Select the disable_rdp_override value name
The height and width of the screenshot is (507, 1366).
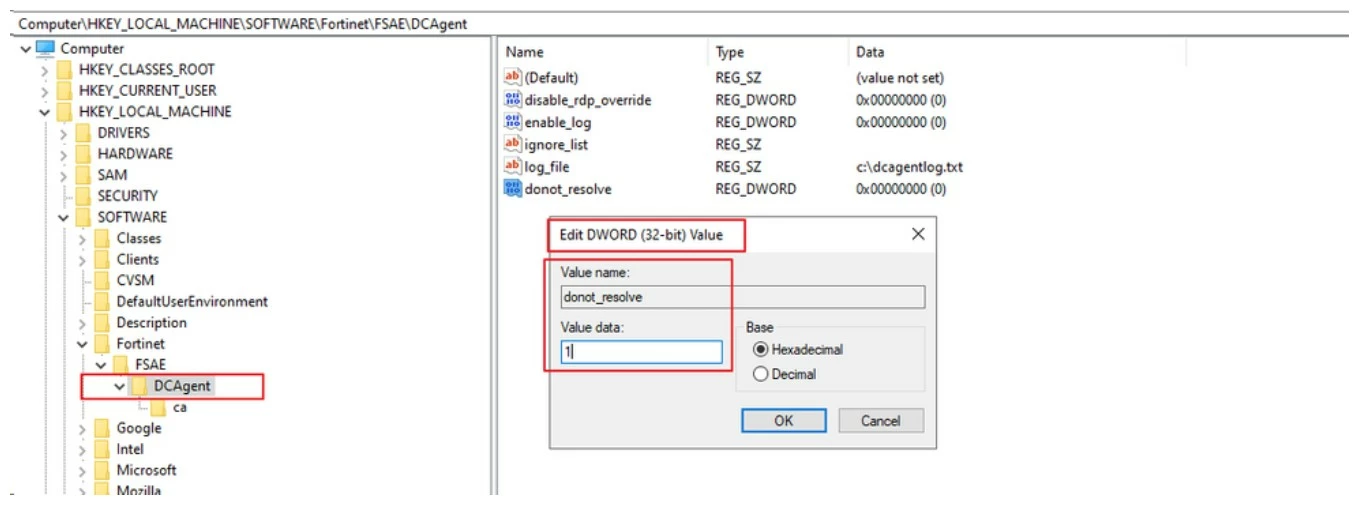(588, 101)
